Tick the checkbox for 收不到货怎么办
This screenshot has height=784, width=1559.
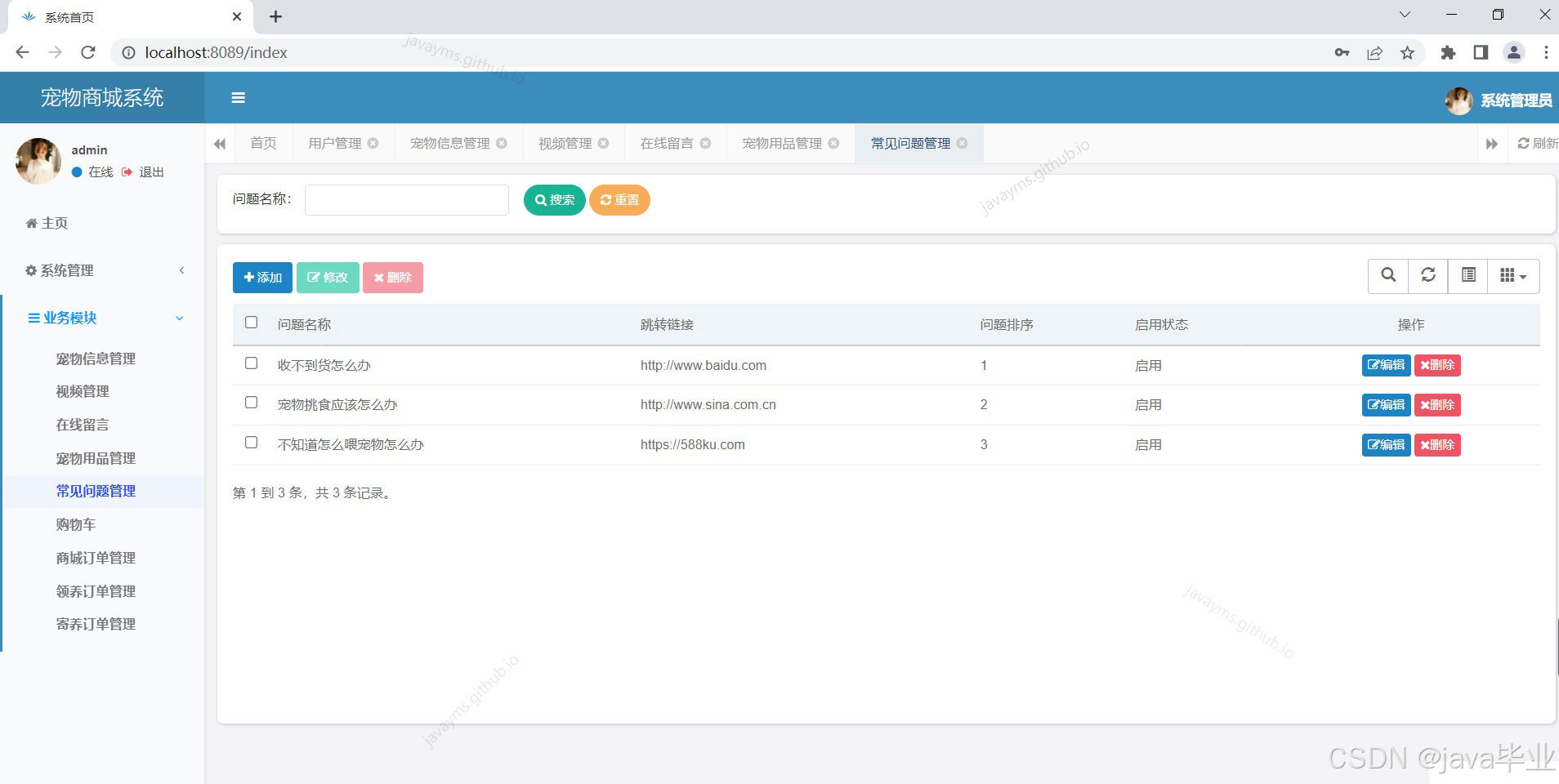251,363
